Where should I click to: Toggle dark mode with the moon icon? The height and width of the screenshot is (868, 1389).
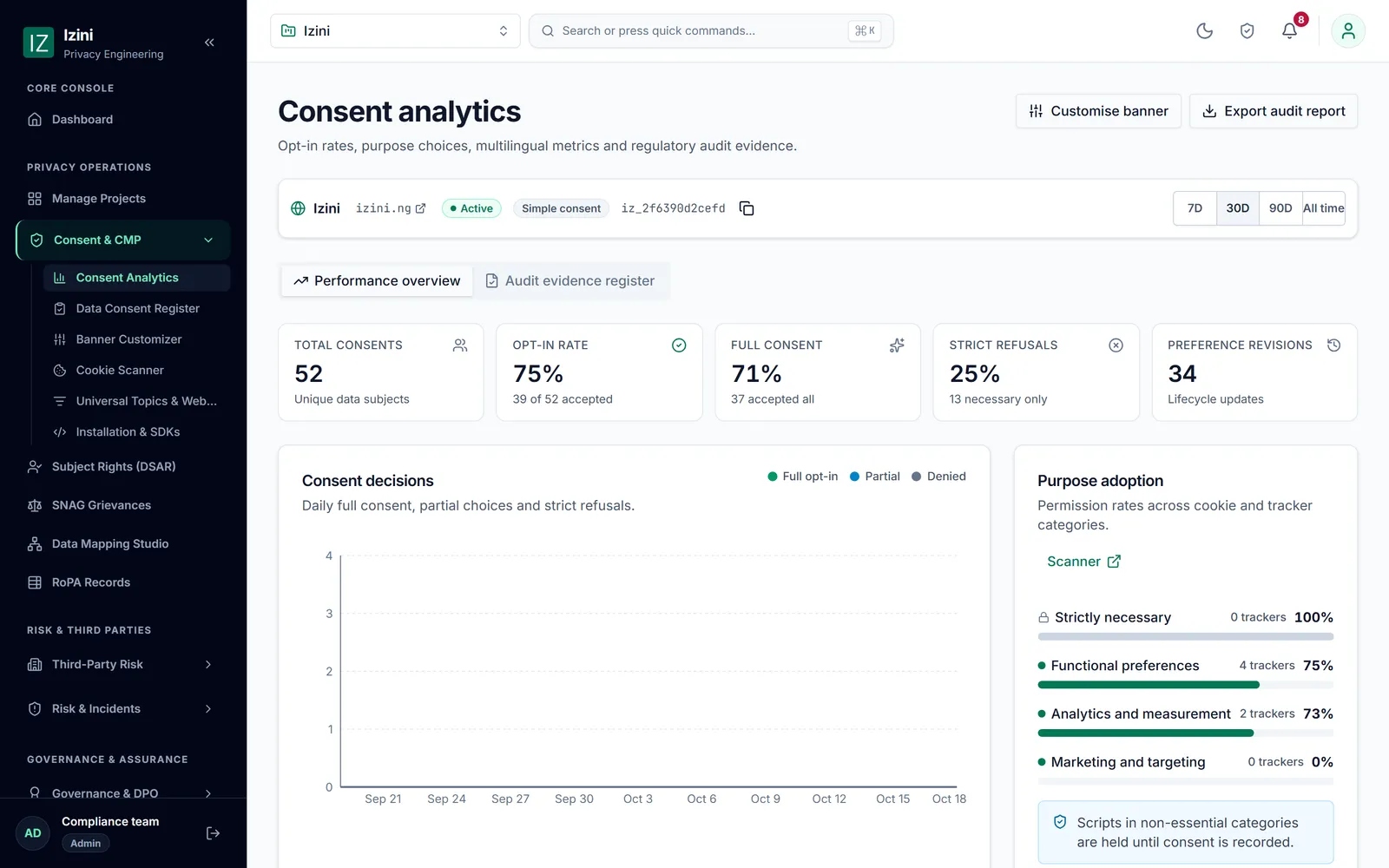coord(1204,31)
